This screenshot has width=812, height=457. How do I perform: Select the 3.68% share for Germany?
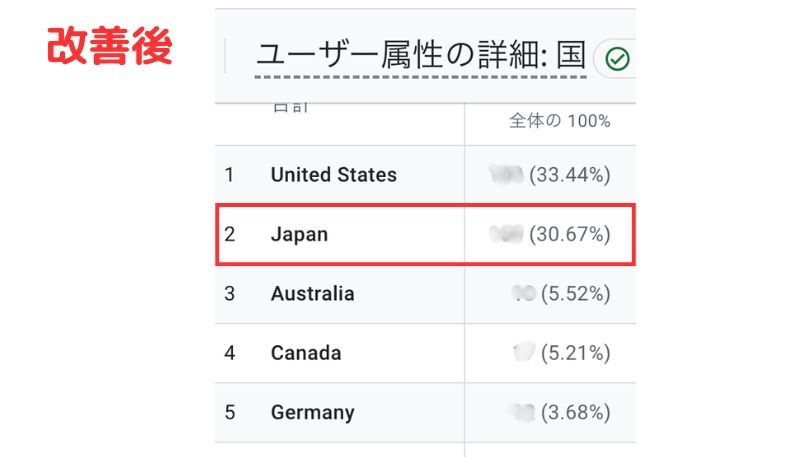click(x=576, y=412)
